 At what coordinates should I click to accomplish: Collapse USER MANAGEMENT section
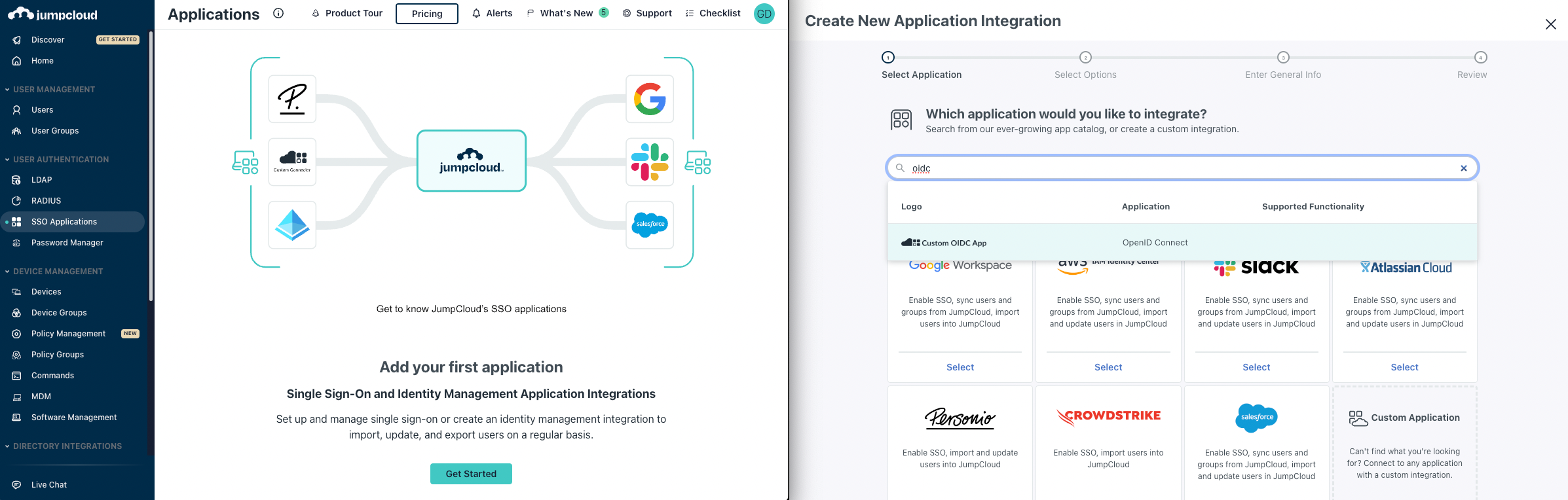(7, 90)
